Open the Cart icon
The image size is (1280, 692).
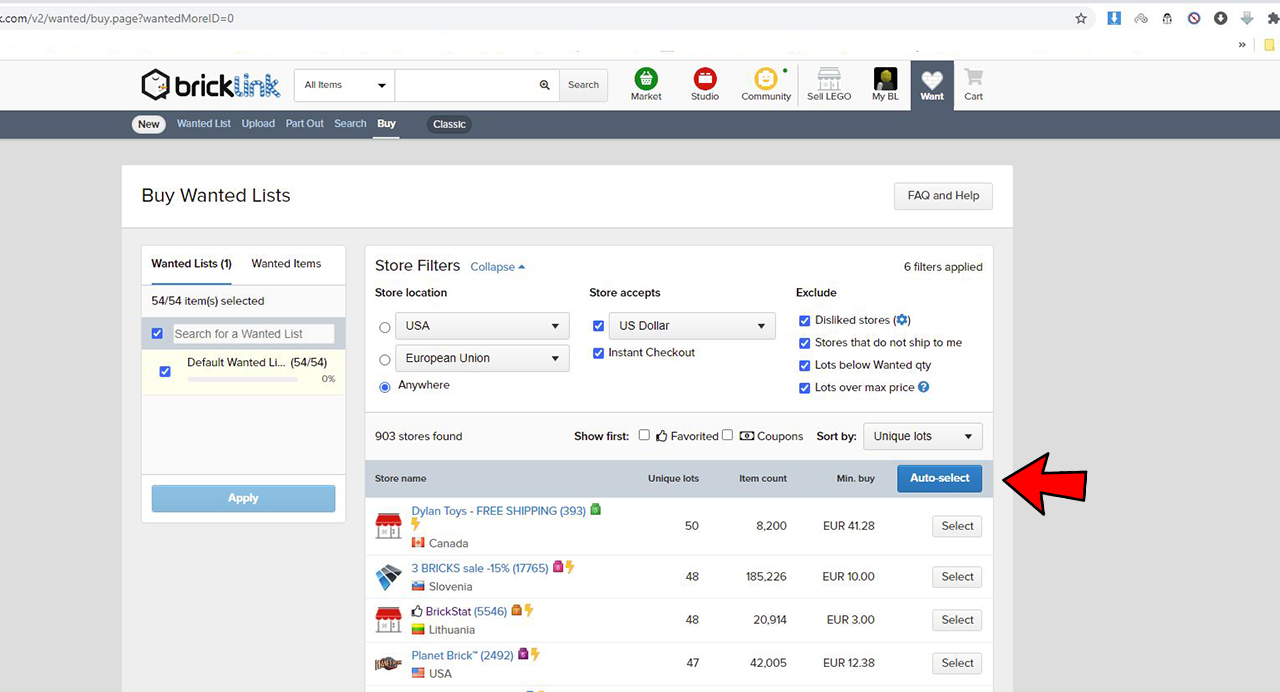pyautogui.click(x=973, y=80)
